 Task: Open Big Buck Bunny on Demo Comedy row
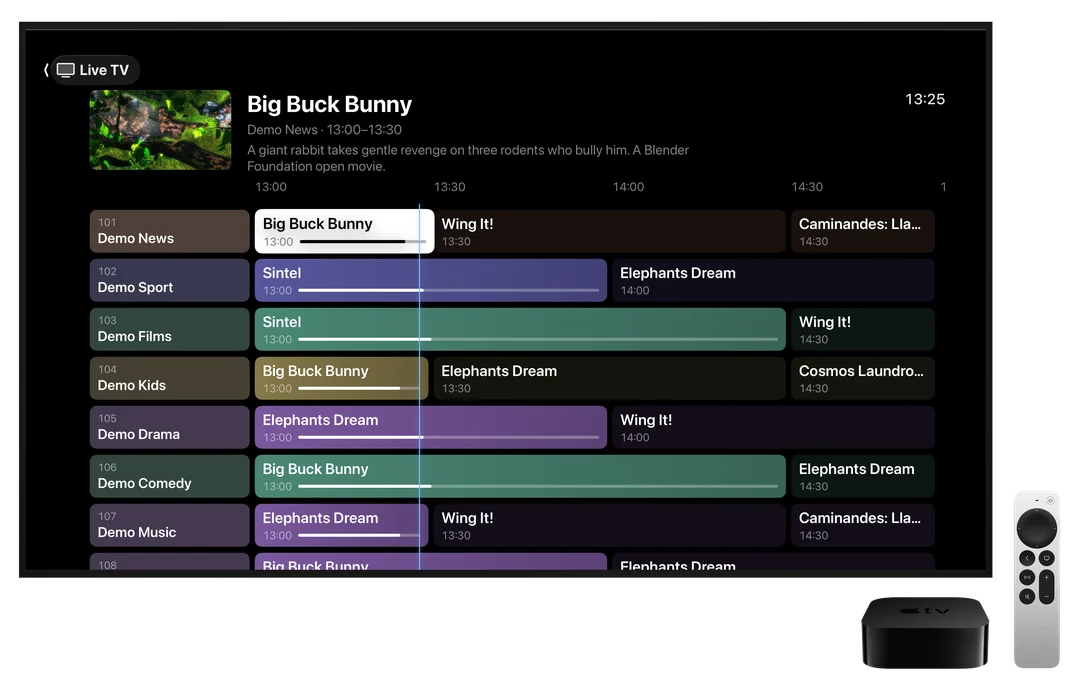[x=520, y=476]
